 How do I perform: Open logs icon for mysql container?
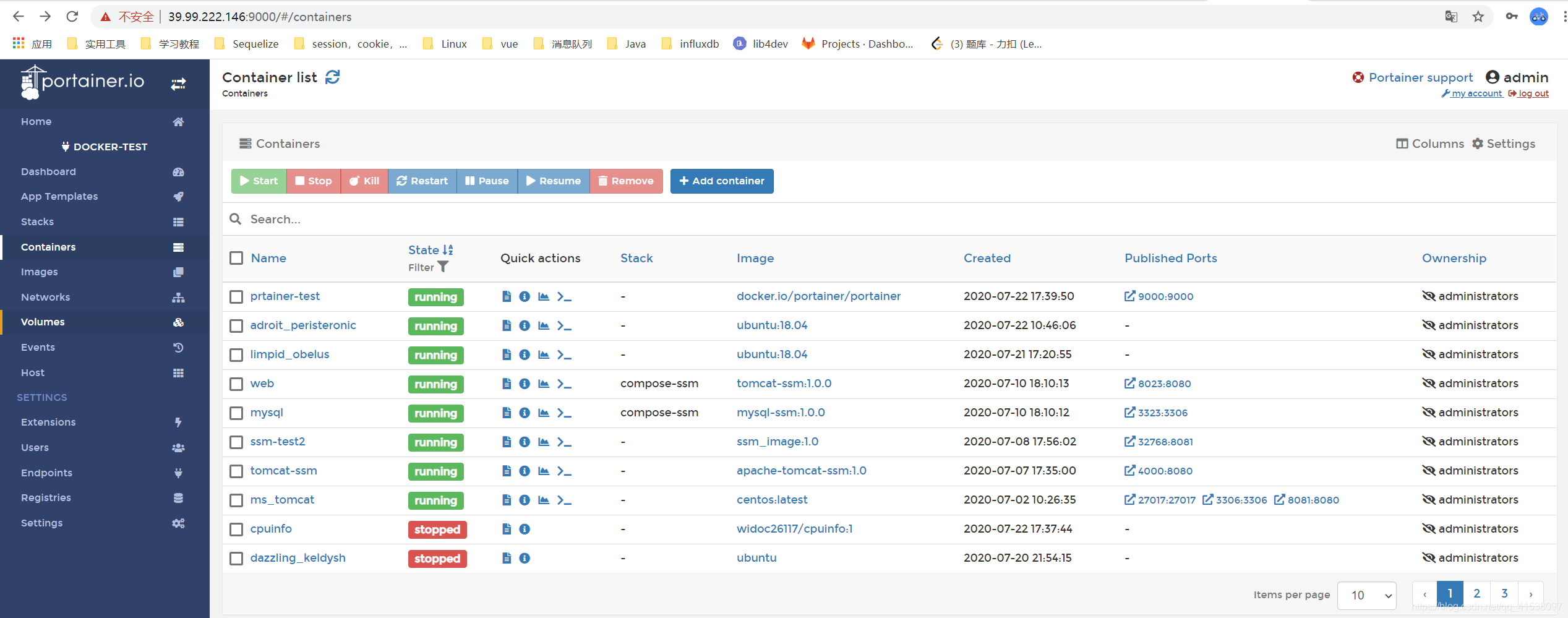click(507, 413)
